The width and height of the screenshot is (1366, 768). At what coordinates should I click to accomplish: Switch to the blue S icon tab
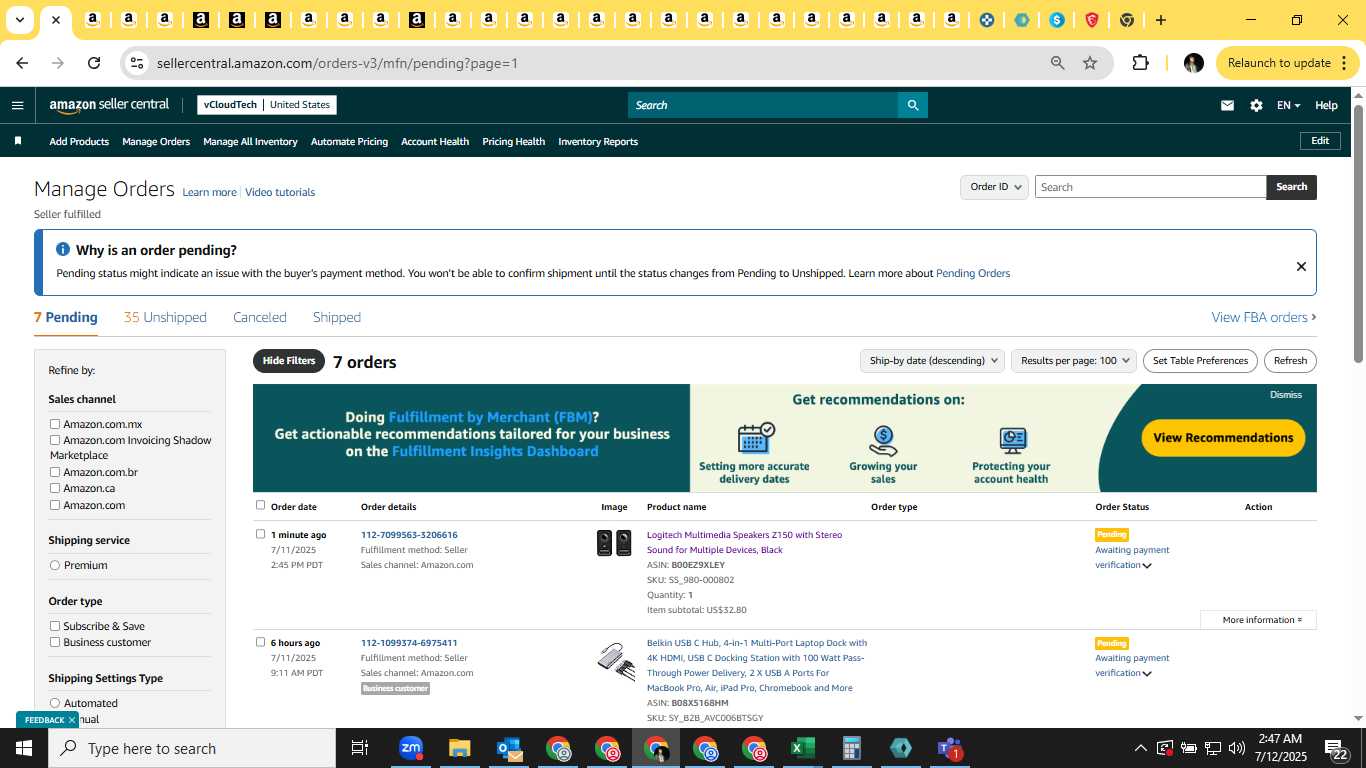1057,20
